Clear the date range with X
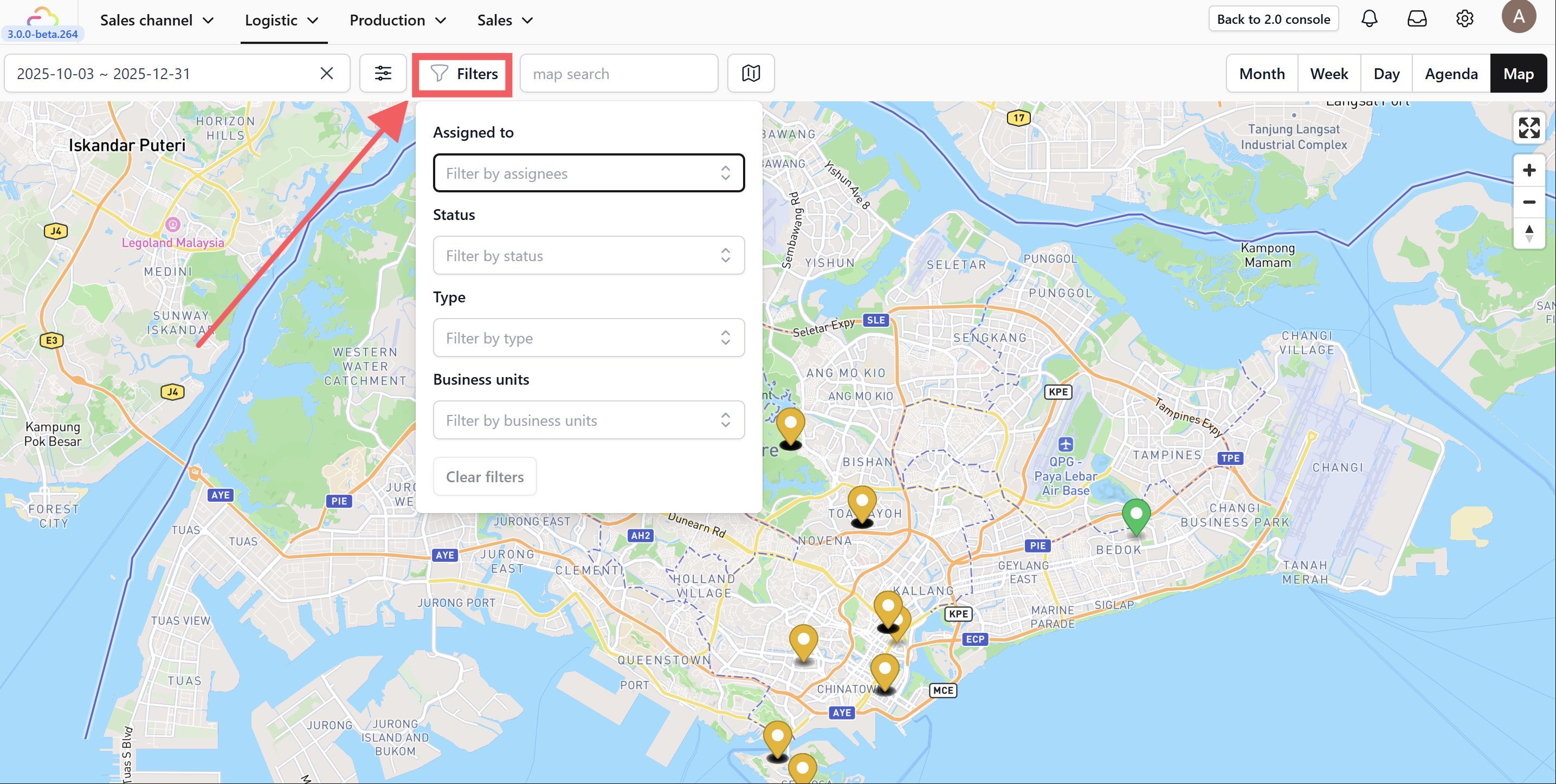 (327, 73)
